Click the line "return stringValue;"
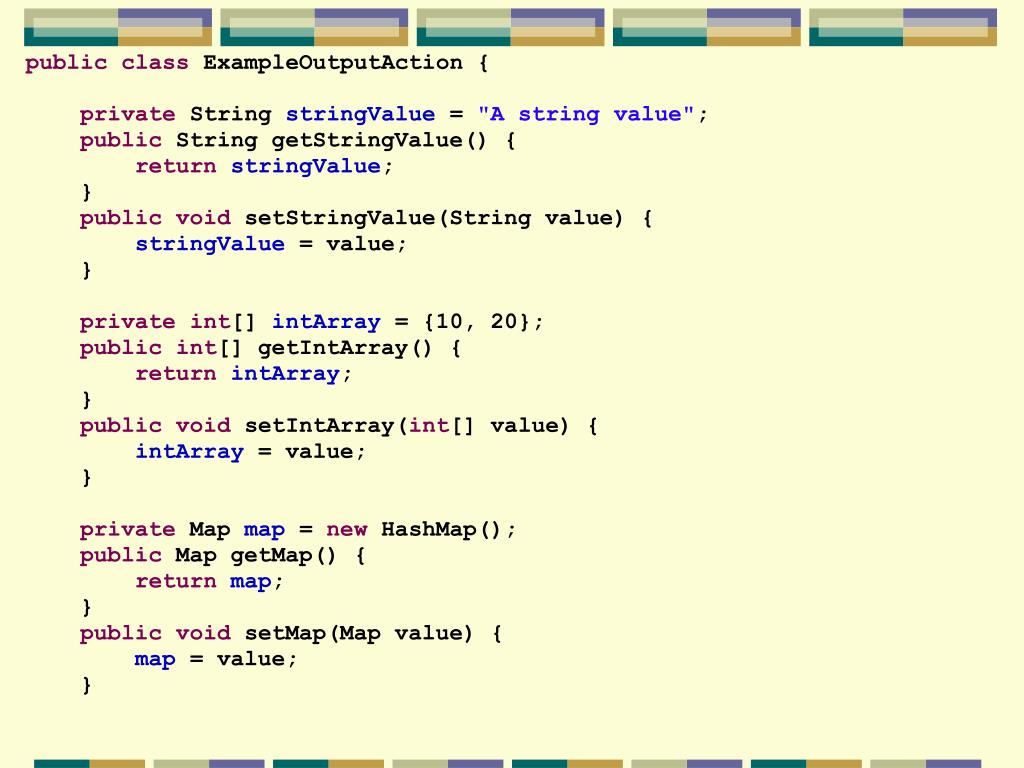The width and height of the screenshot is (1024, 768). coord(264,167)
